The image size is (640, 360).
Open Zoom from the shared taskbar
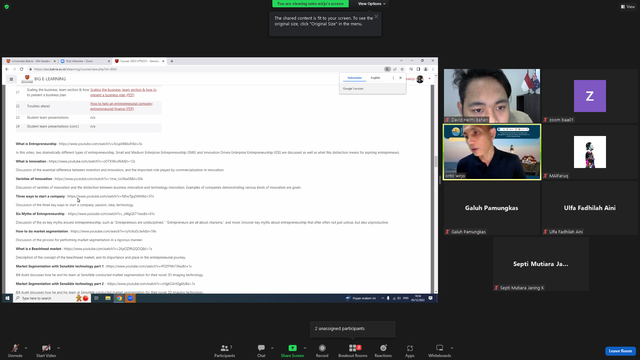coord(130,298)
